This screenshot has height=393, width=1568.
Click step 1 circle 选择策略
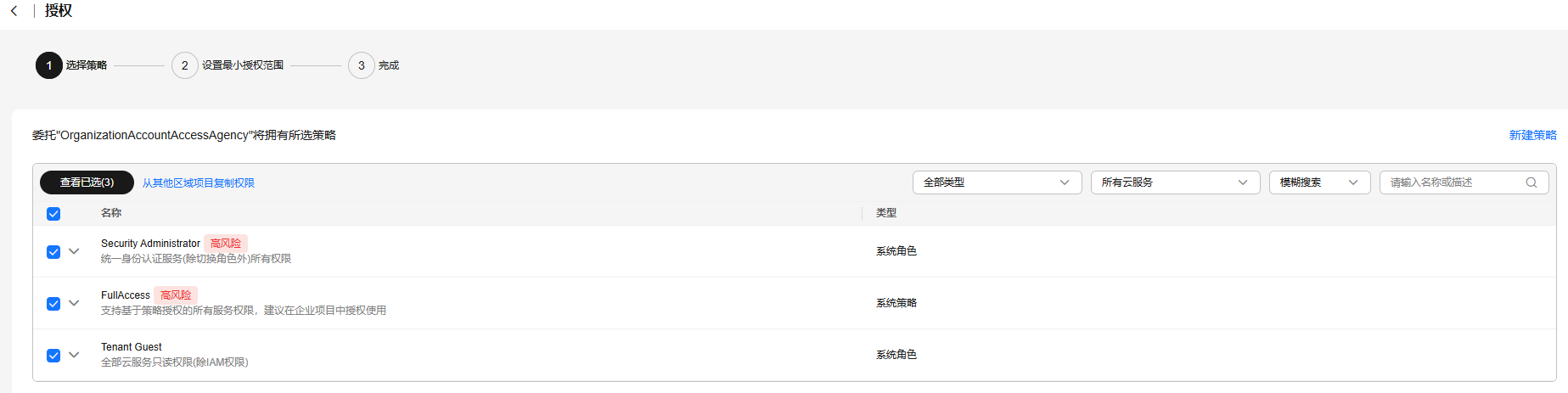(x=49, y=65)
